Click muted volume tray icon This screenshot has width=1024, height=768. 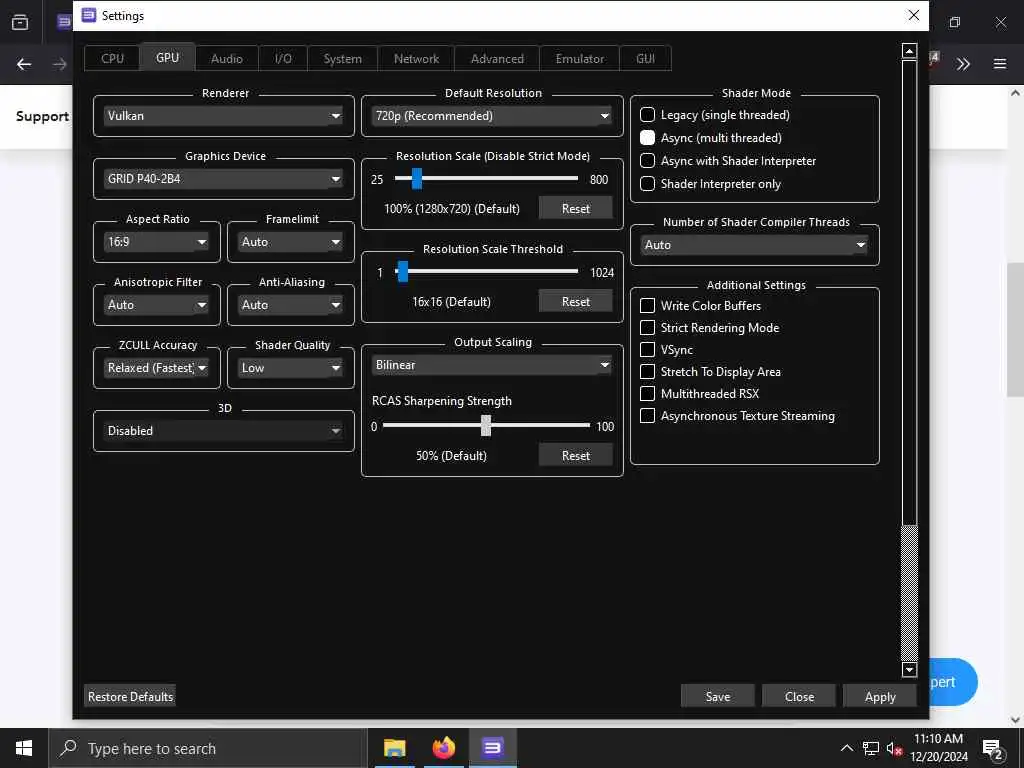point(894,748)
